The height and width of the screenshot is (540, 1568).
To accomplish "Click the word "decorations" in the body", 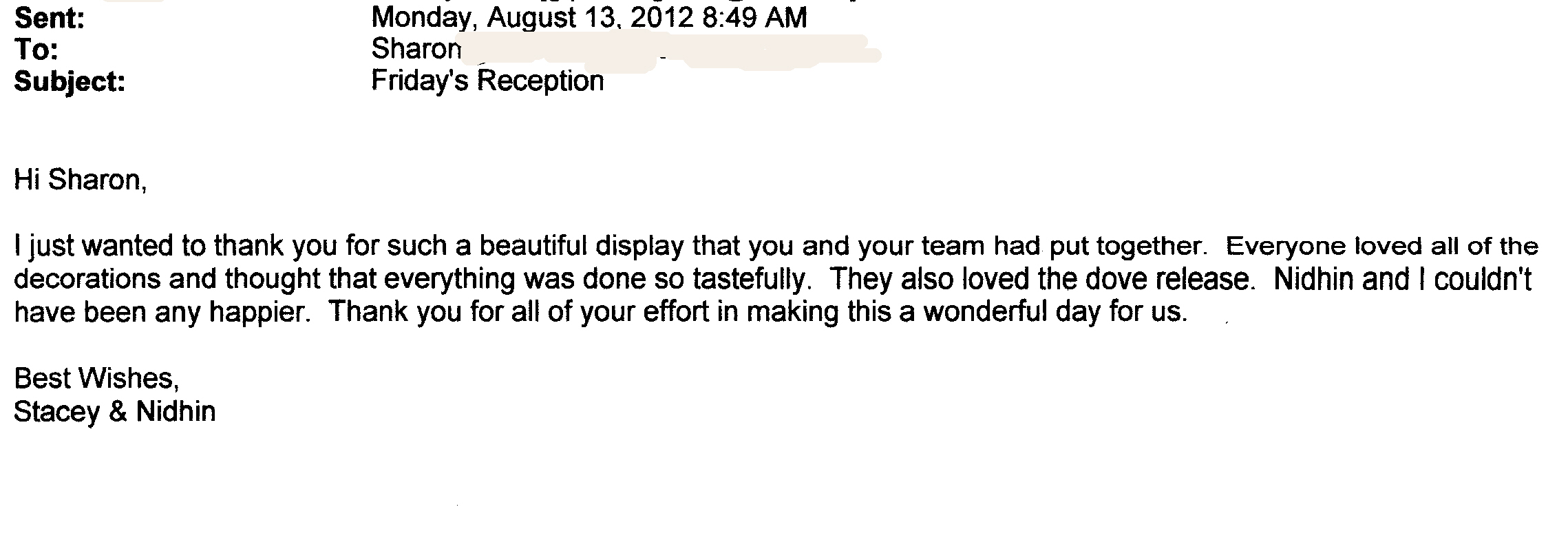I will coord(88,279).
